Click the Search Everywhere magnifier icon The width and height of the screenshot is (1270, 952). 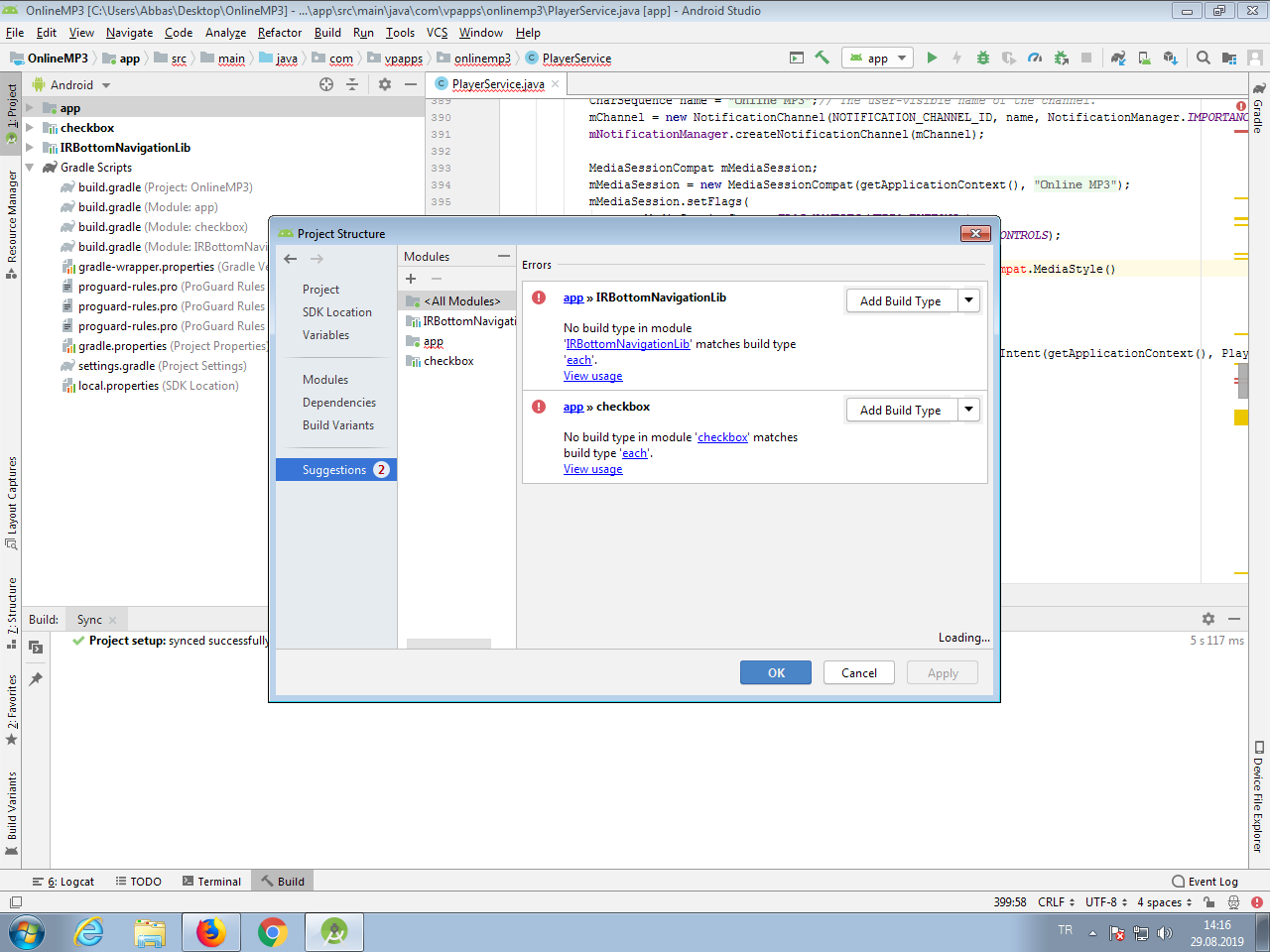click(x=1204, y=58)
